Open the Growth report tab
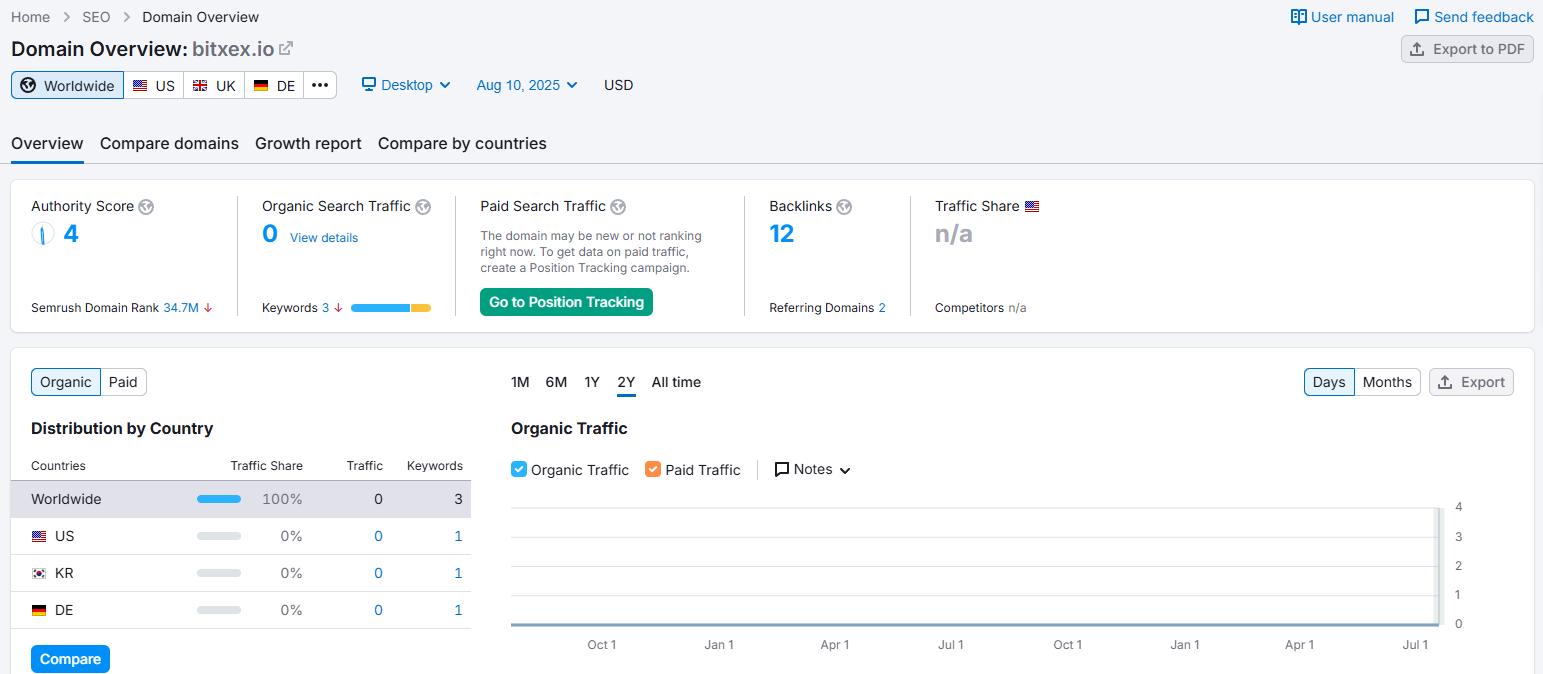The image size is (1543, 674). point(308,143)
